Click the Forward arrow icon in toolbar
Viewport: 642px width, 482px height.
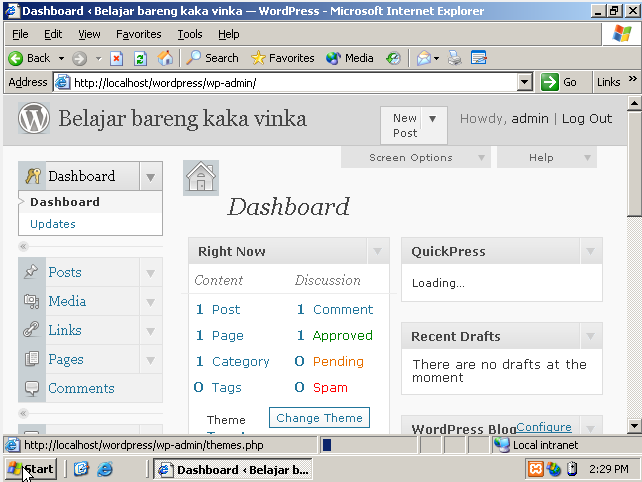79,59
